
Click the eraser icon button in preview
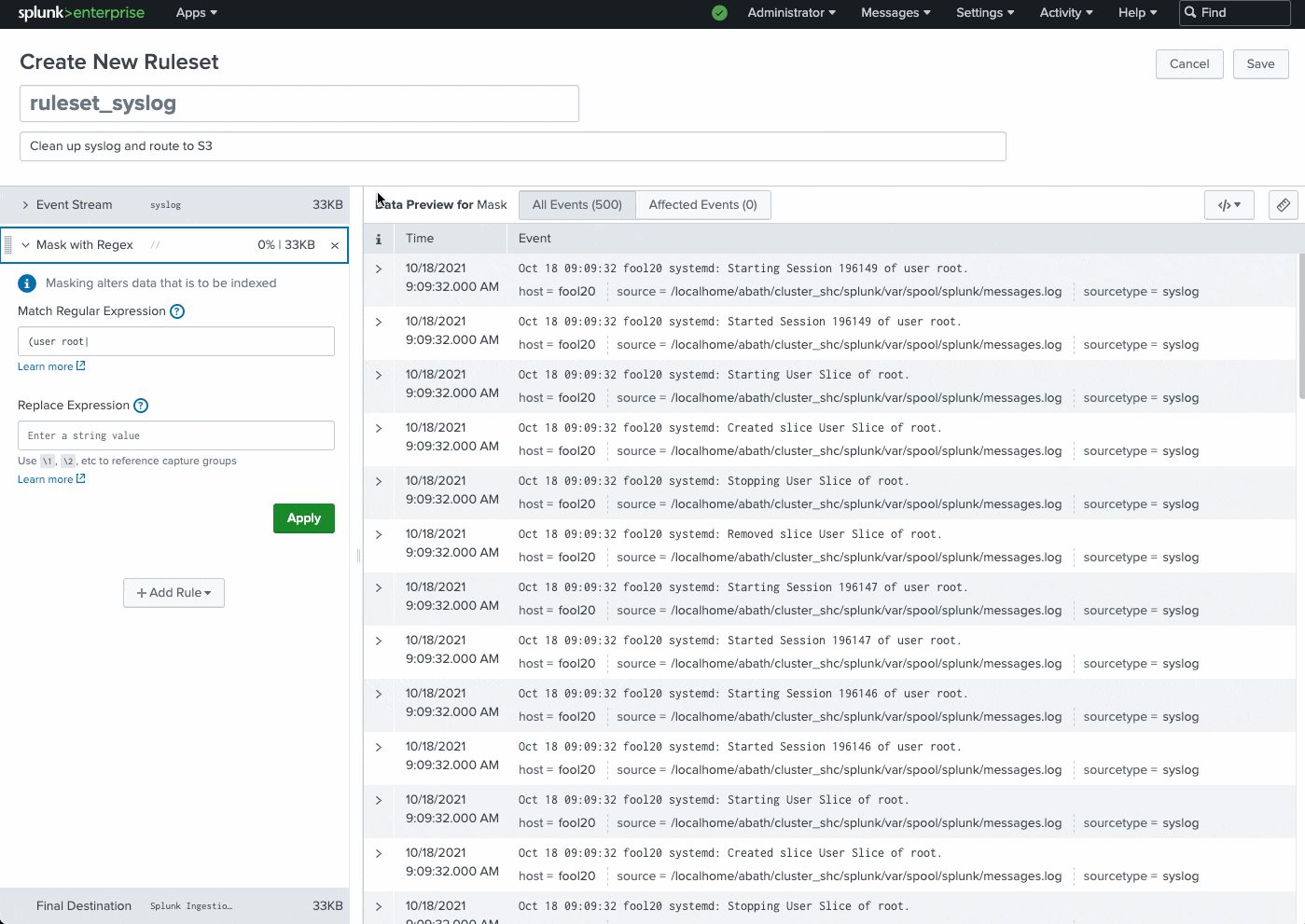[1283, 205]
